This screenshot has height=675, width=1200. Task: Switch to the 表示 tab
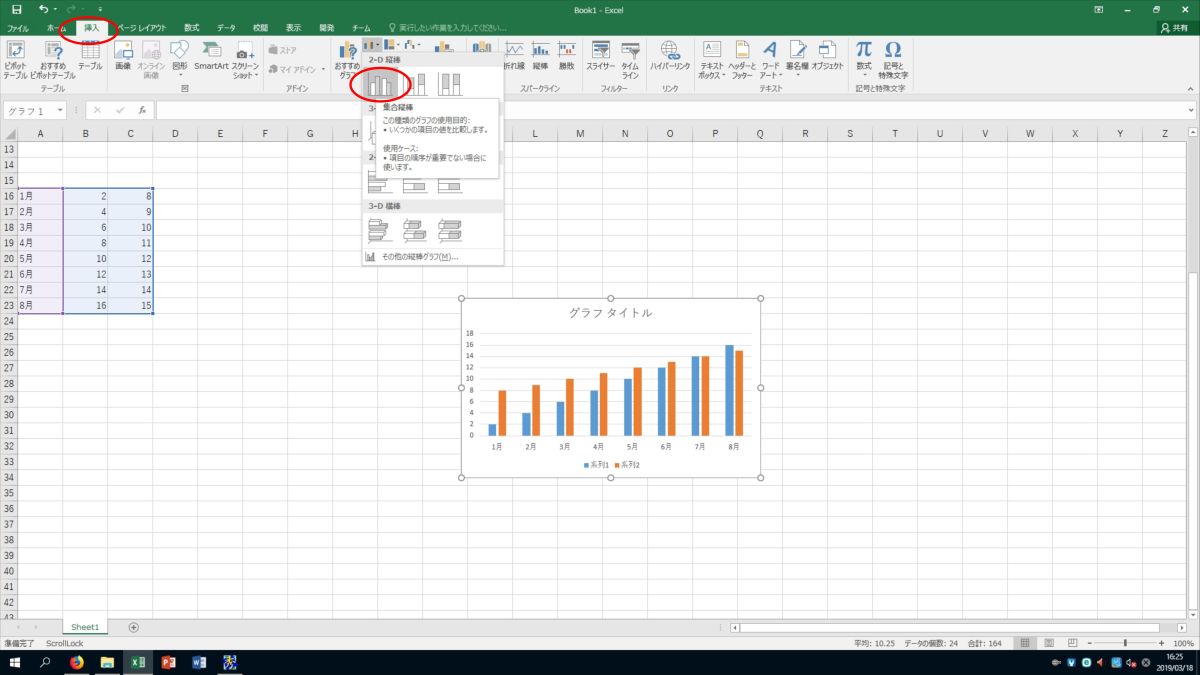(x=293, y=29)
